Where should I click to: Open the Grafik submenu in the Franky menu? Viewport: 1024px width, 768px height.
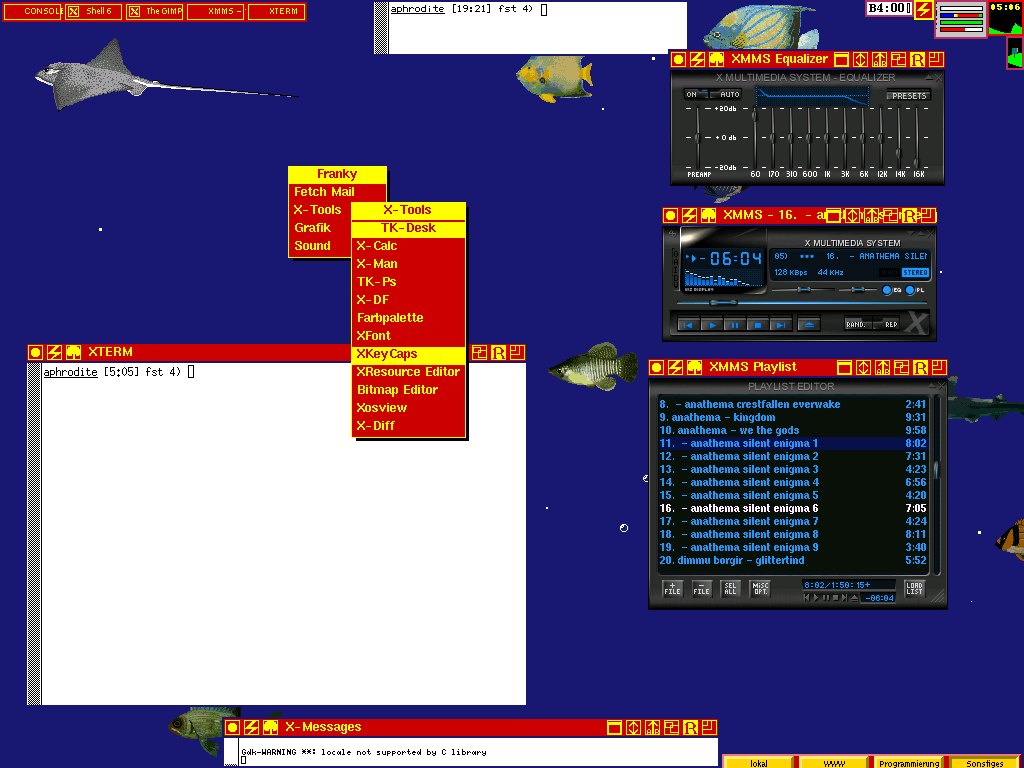[x=320, y=228]
